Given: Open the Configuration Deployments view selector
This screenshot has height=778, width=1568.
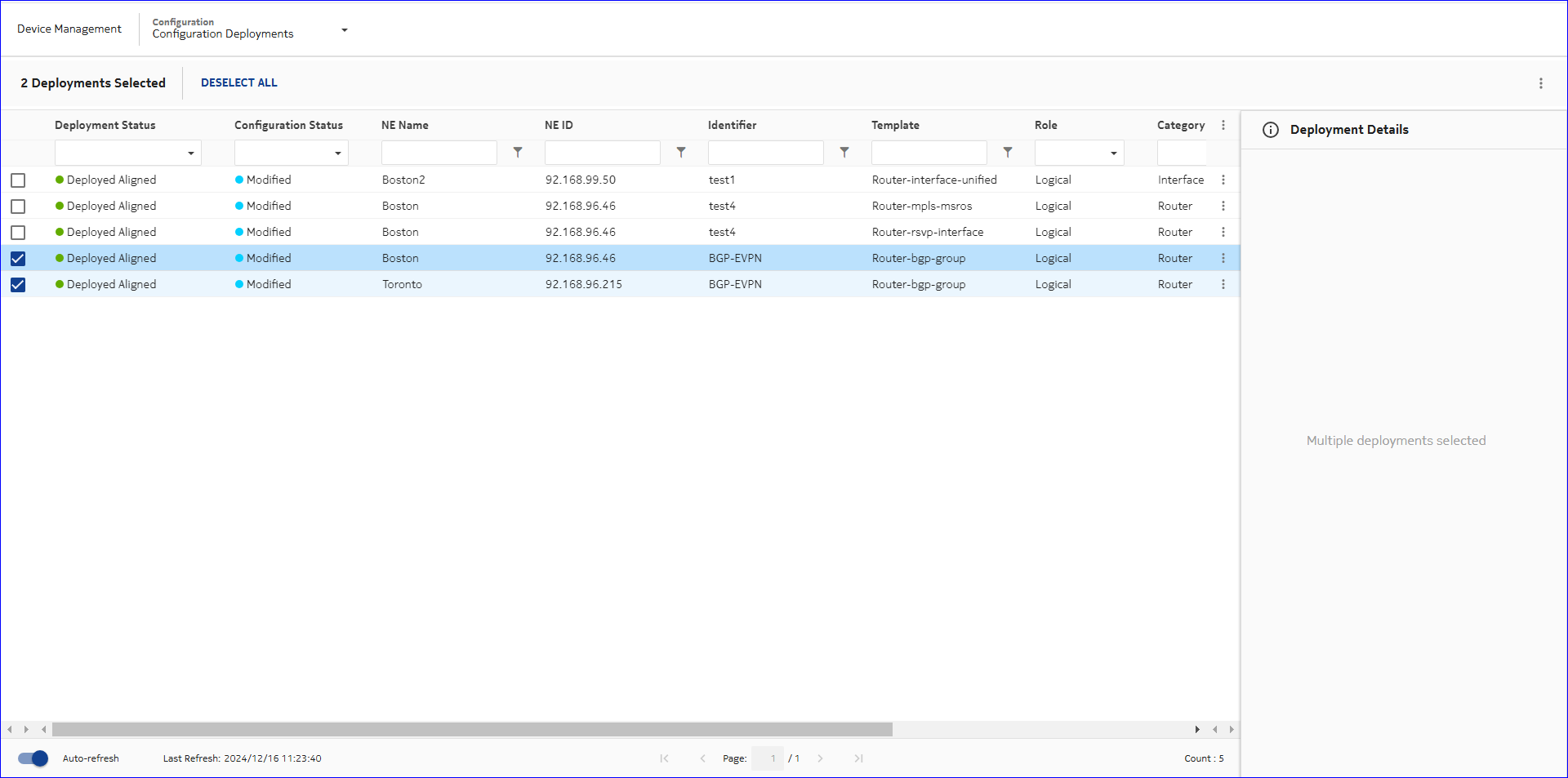Looking at the screenshot, I should 344,30.
